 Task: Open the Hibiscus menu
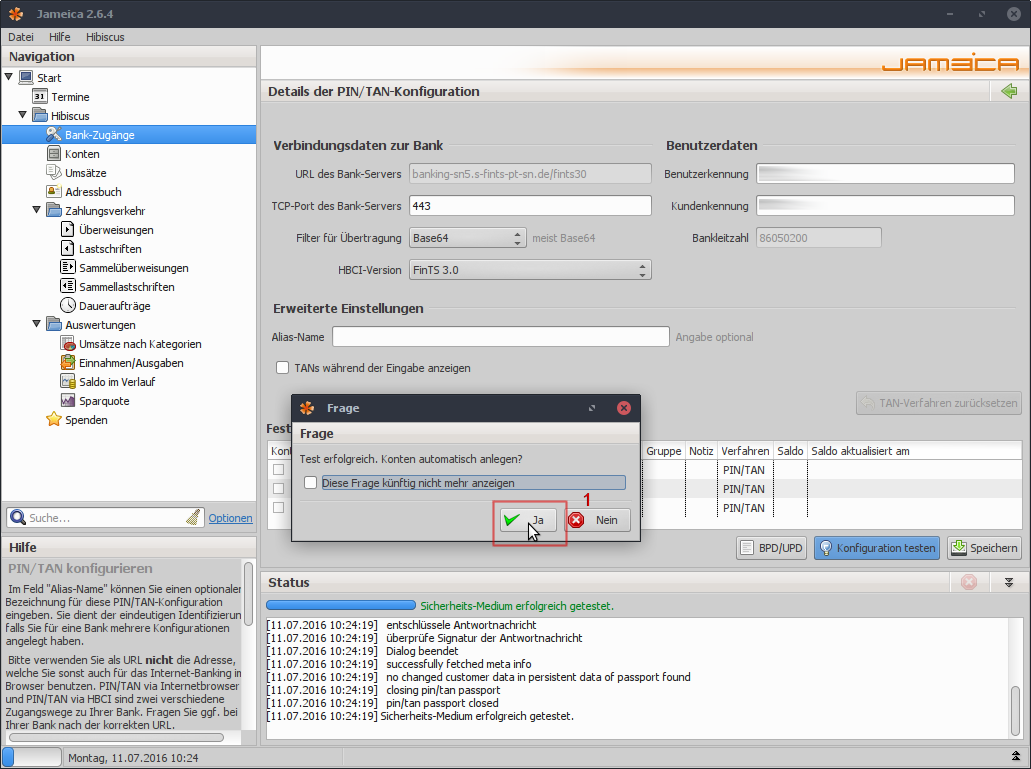[105, 37]
